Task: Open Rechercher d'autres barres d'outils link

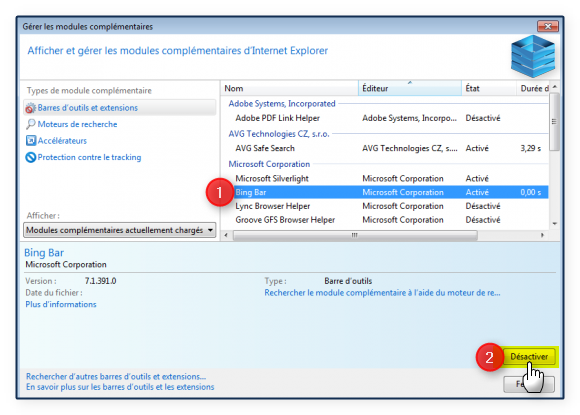Action: [116, 377]
